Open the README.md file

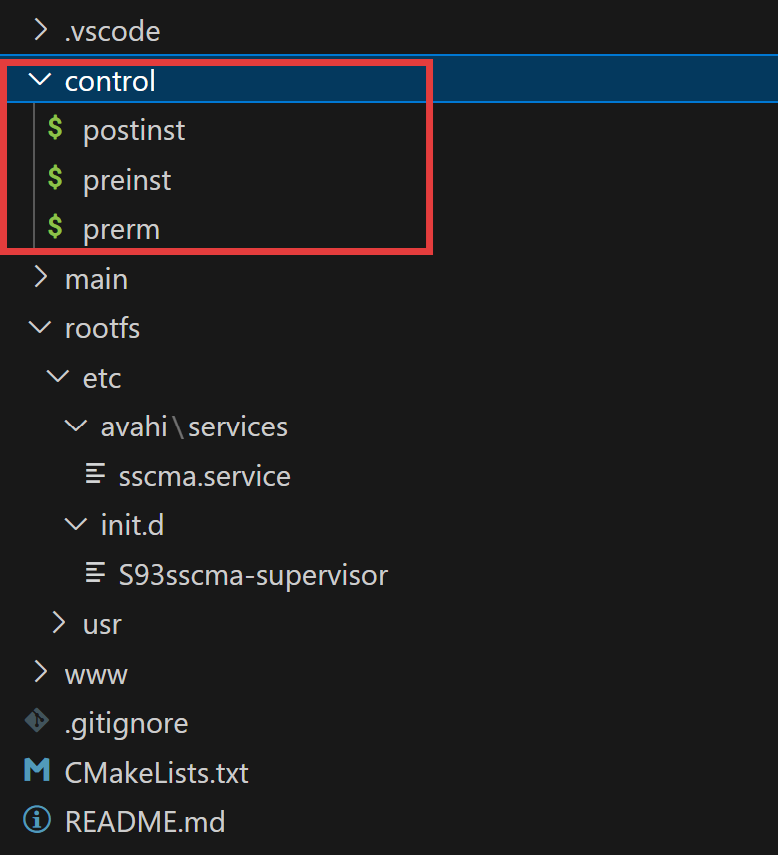[x=145, y=822]
